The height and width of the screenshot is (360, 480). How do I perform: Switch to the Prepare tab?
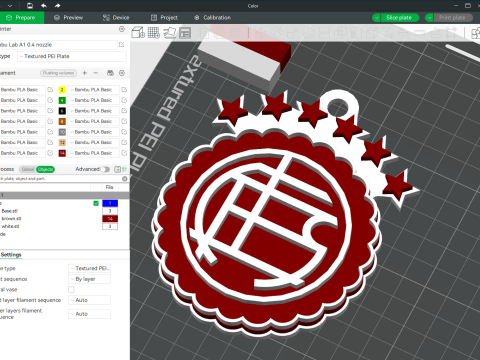click(22, 18)
